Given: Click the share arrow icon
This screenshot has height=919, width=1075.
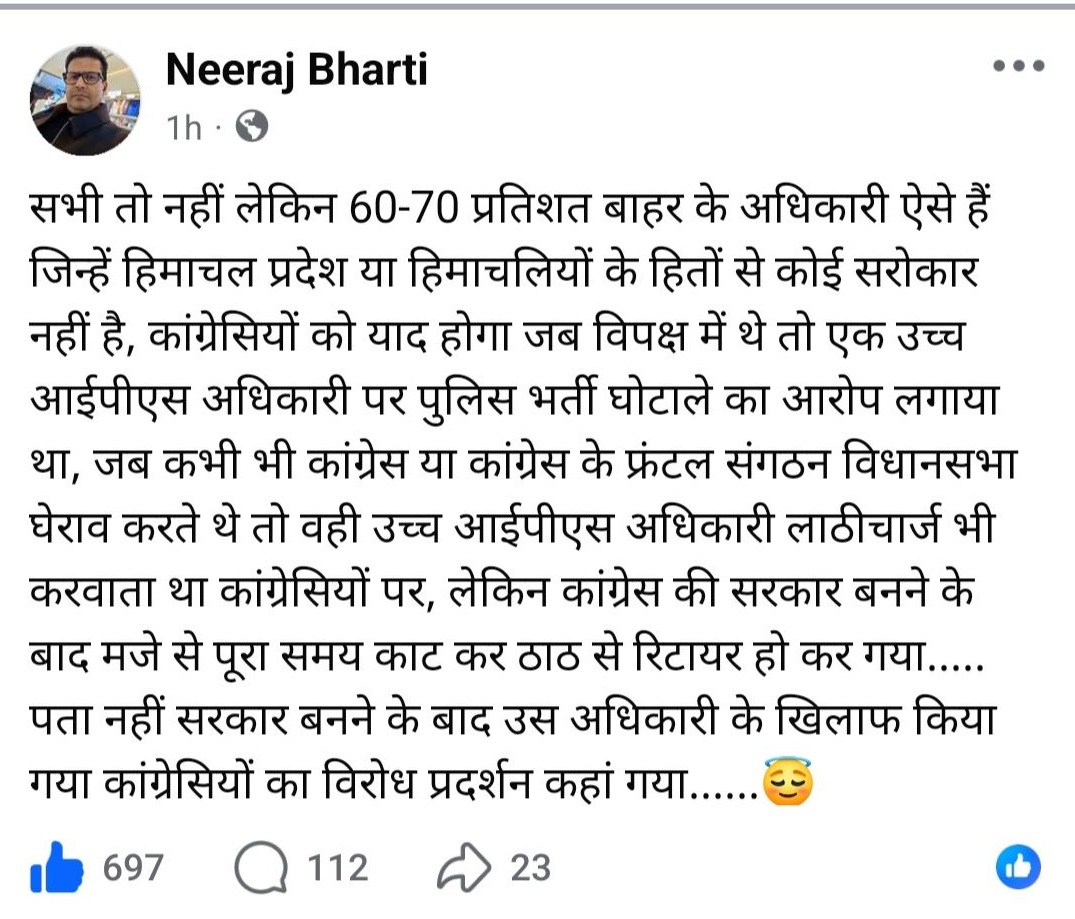Looking at the screenshot, I should [465, 868].
